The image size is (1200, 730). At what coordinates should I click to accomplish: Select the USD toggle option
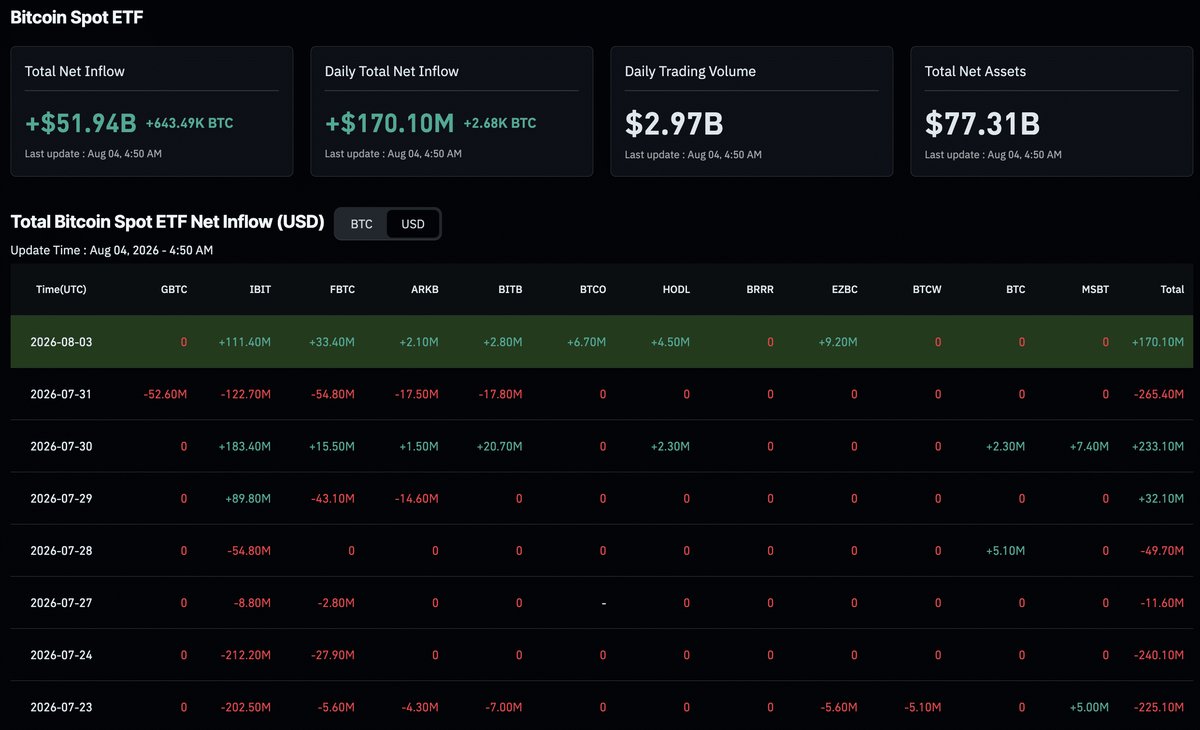pyautogui.click(x=413, y=224)
